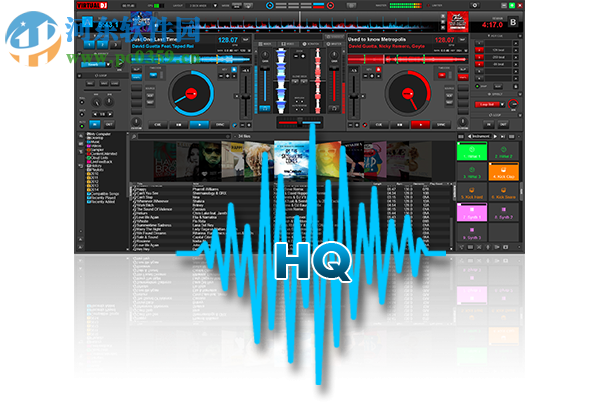Trigger sampler pad 2 HiHat 2

click(x=504, y=151)
